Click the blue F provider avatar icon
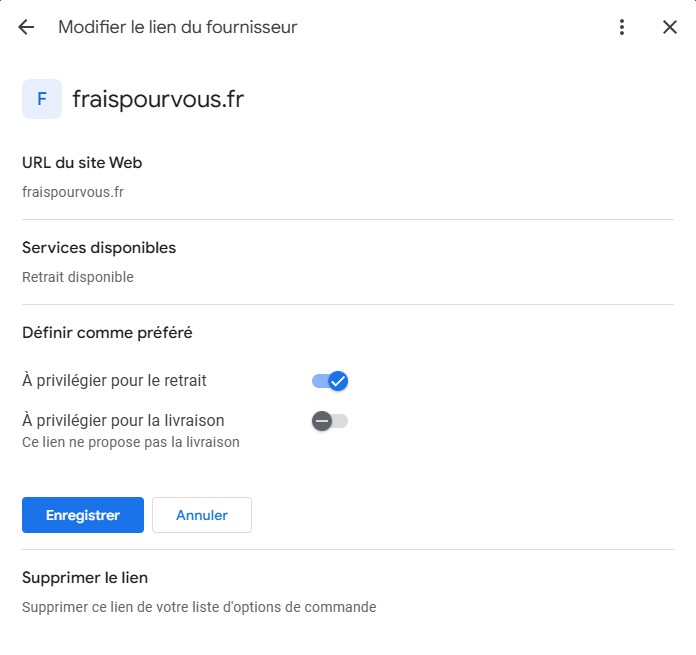 coord(42,99)
